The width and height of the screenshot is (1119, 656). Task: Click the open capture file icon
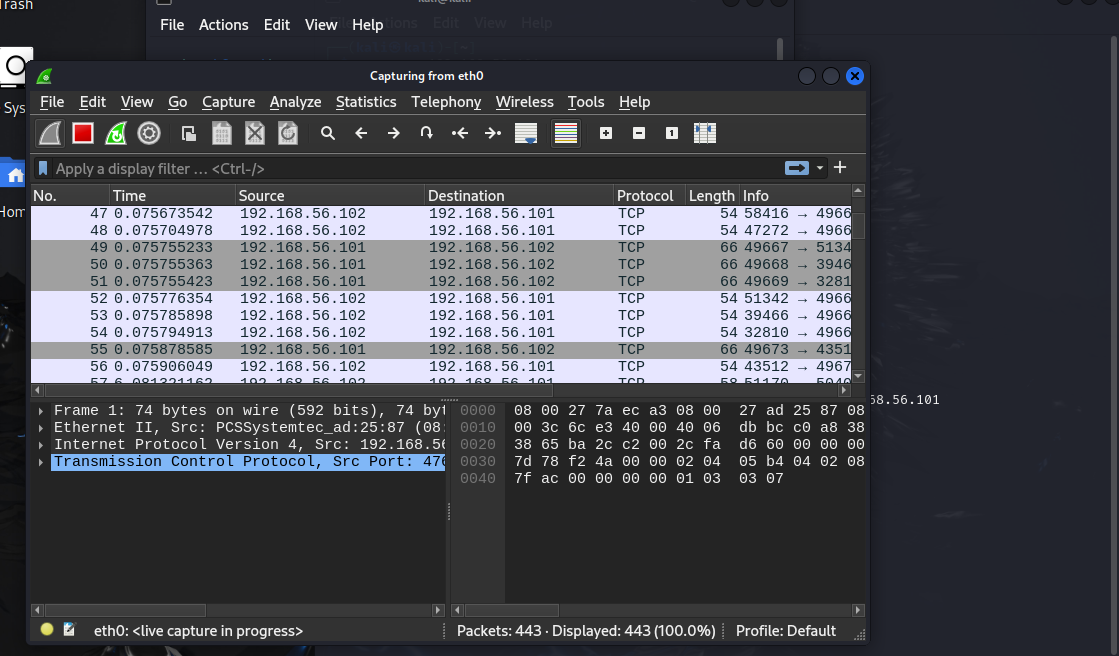tap(189, 133)
